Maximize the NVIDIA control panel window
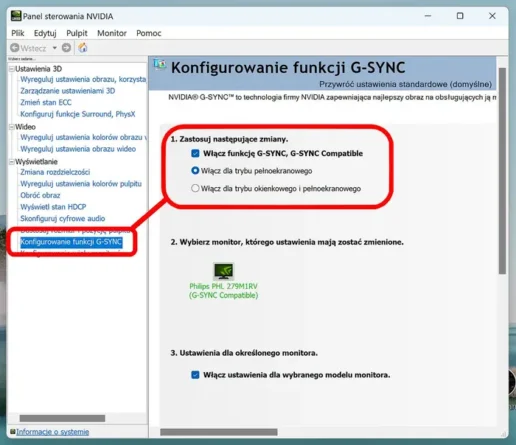This screenshot has width=516, height=445. [460, 16]
